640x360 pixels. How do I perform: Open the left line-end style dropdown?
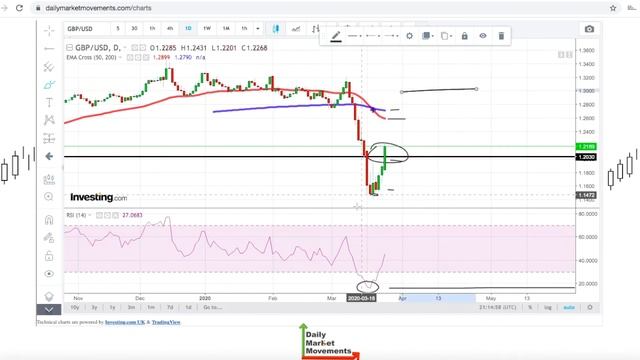click(373, 36)
